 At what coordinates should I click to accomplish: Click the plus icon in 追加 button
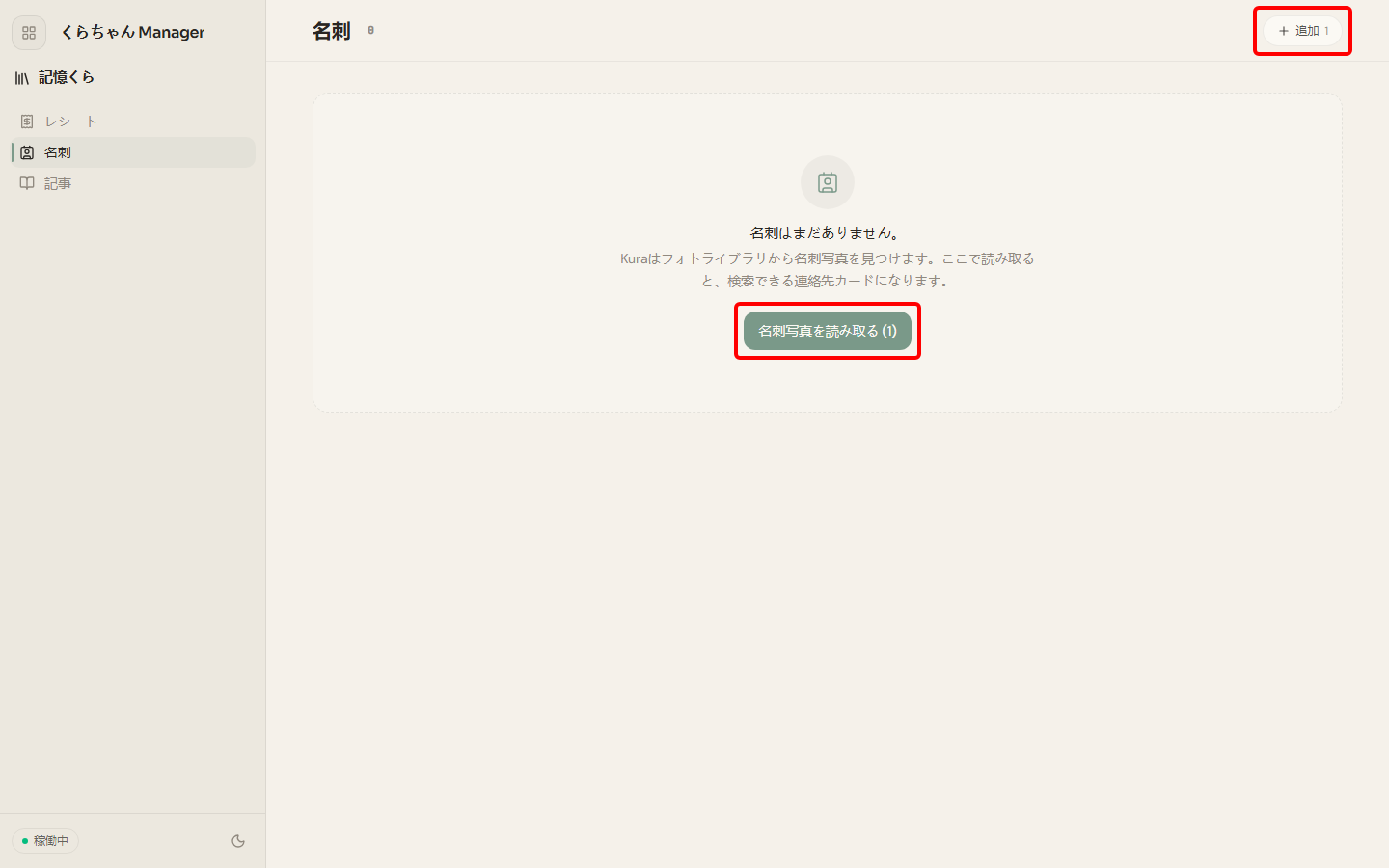[1283, 31]
